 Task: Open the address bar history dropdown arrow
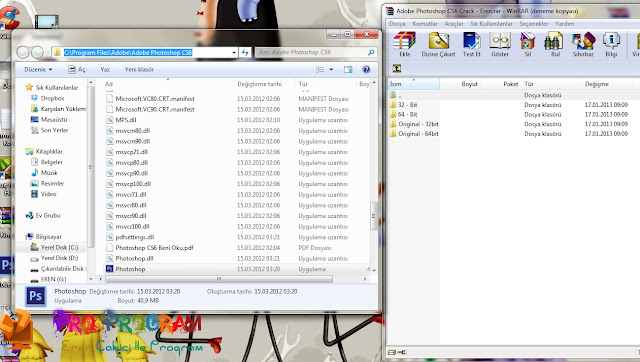tap(234, 52)
